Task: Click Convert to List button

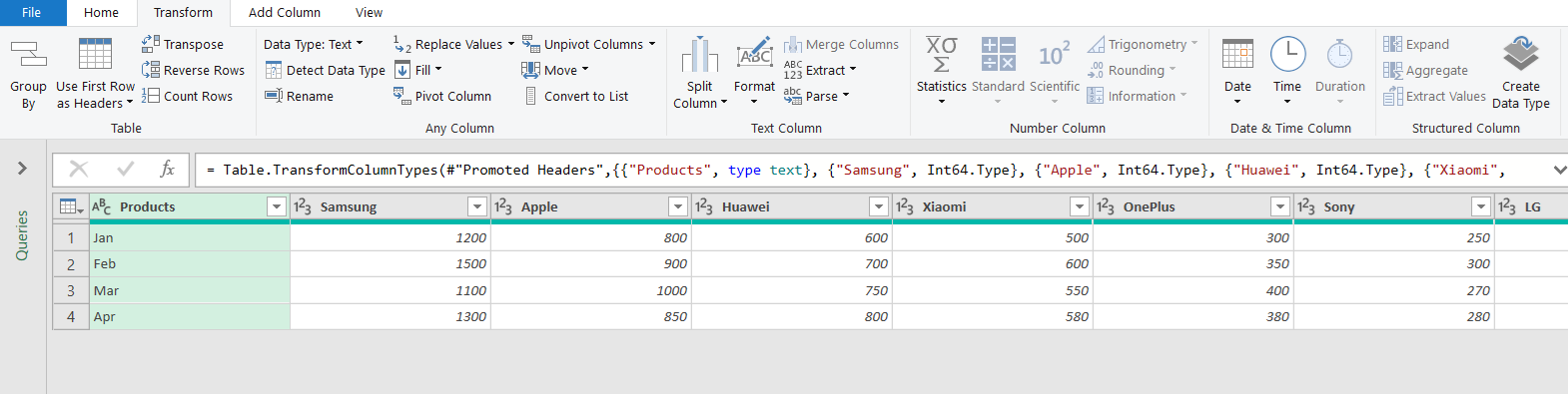Action: [x=576, y=96]
